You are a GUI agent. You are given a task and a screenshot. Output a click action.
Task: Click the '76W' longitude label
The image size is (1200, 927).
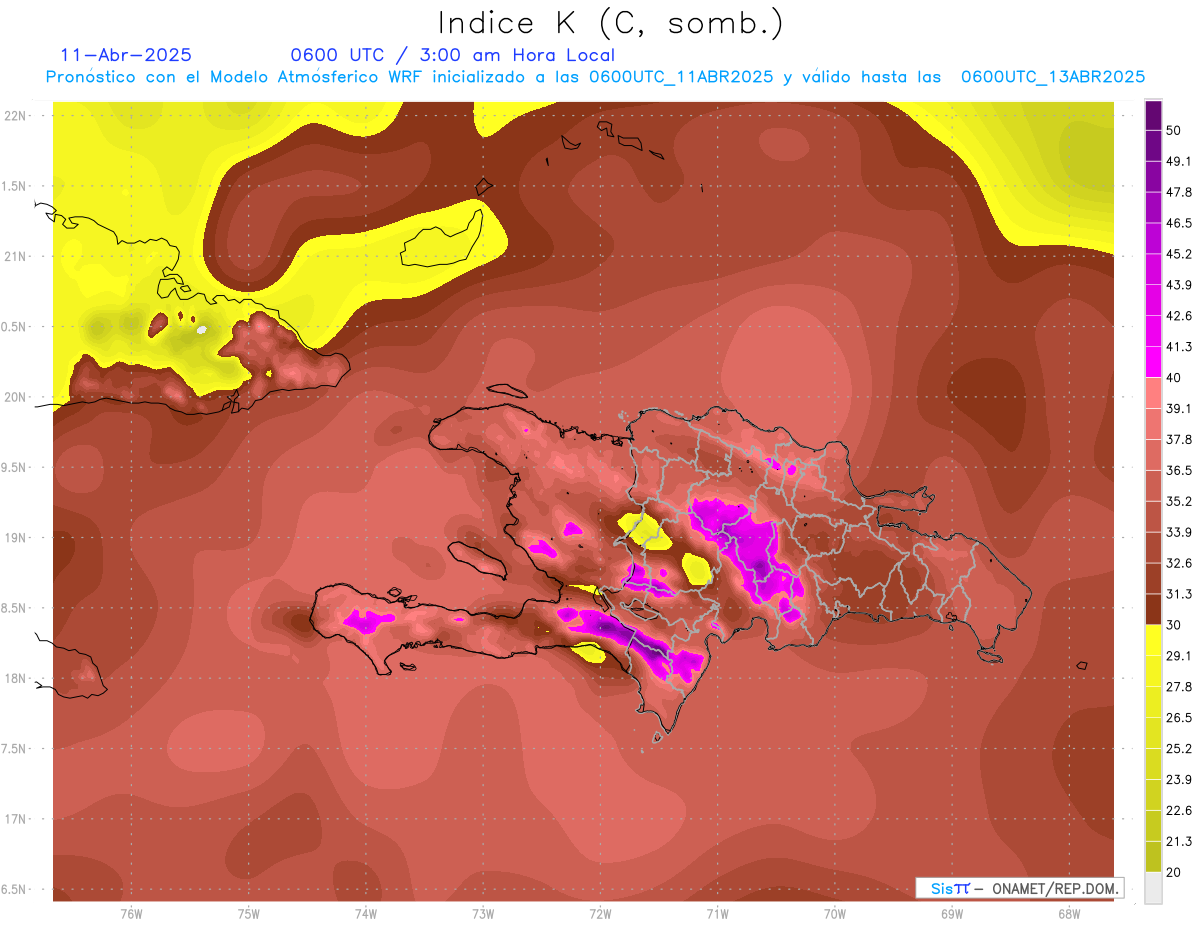tap(131, 913)
